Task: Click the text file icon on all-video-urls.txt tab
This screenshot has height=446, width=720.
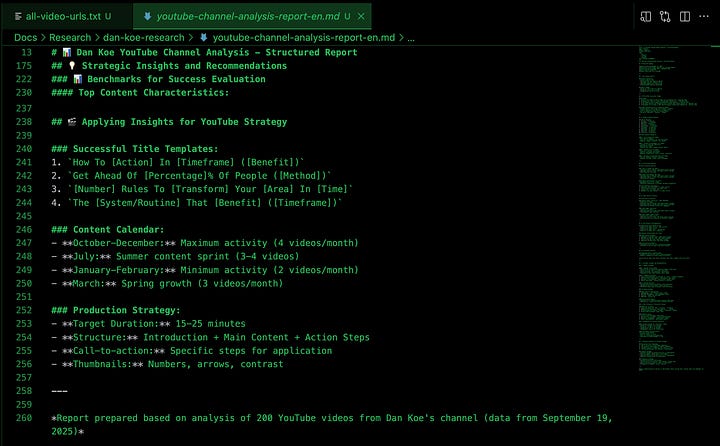Action: click(18, 17)
